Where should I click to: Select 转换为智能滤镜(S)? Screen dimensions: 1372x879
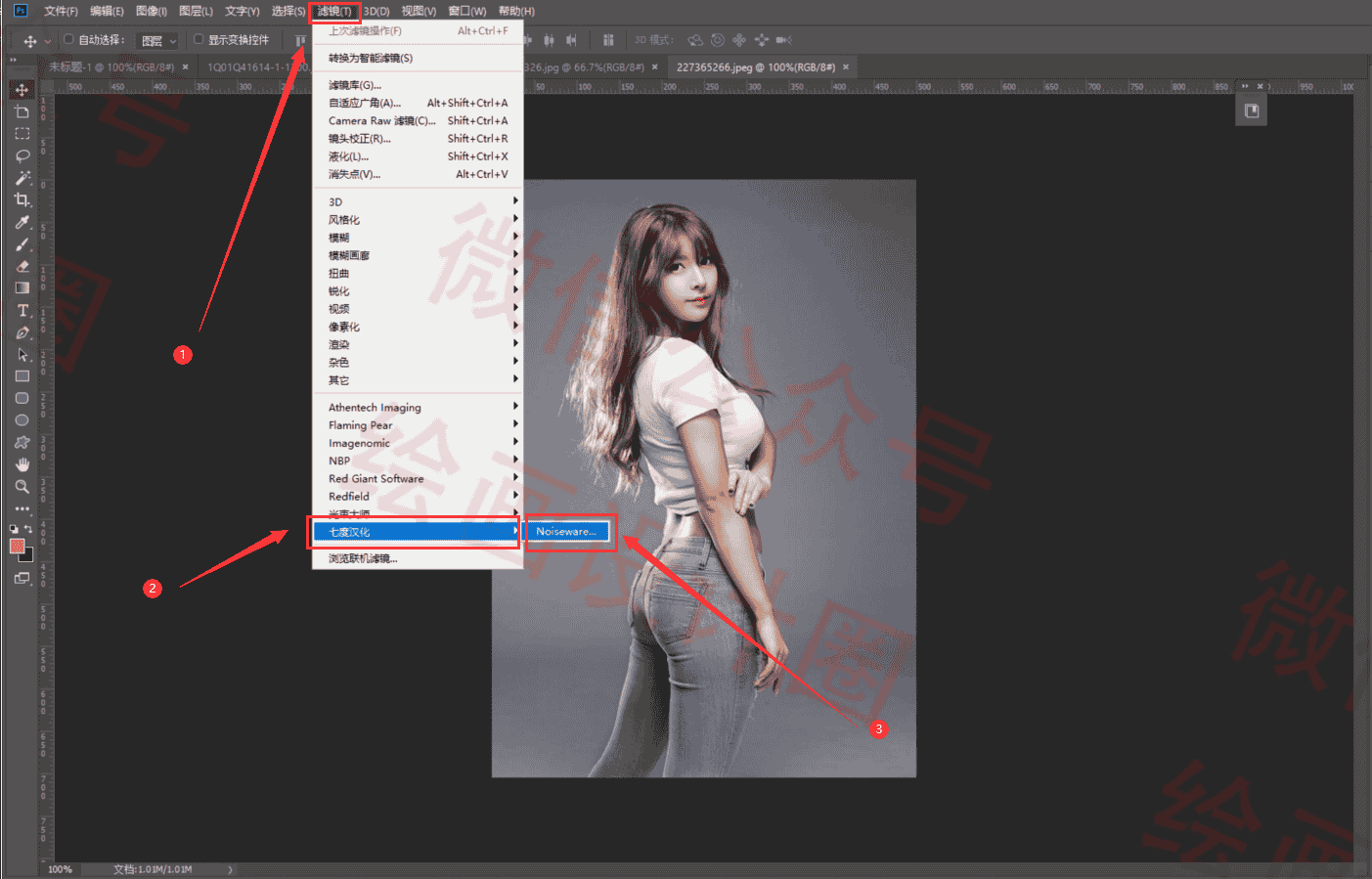point(418,59)
